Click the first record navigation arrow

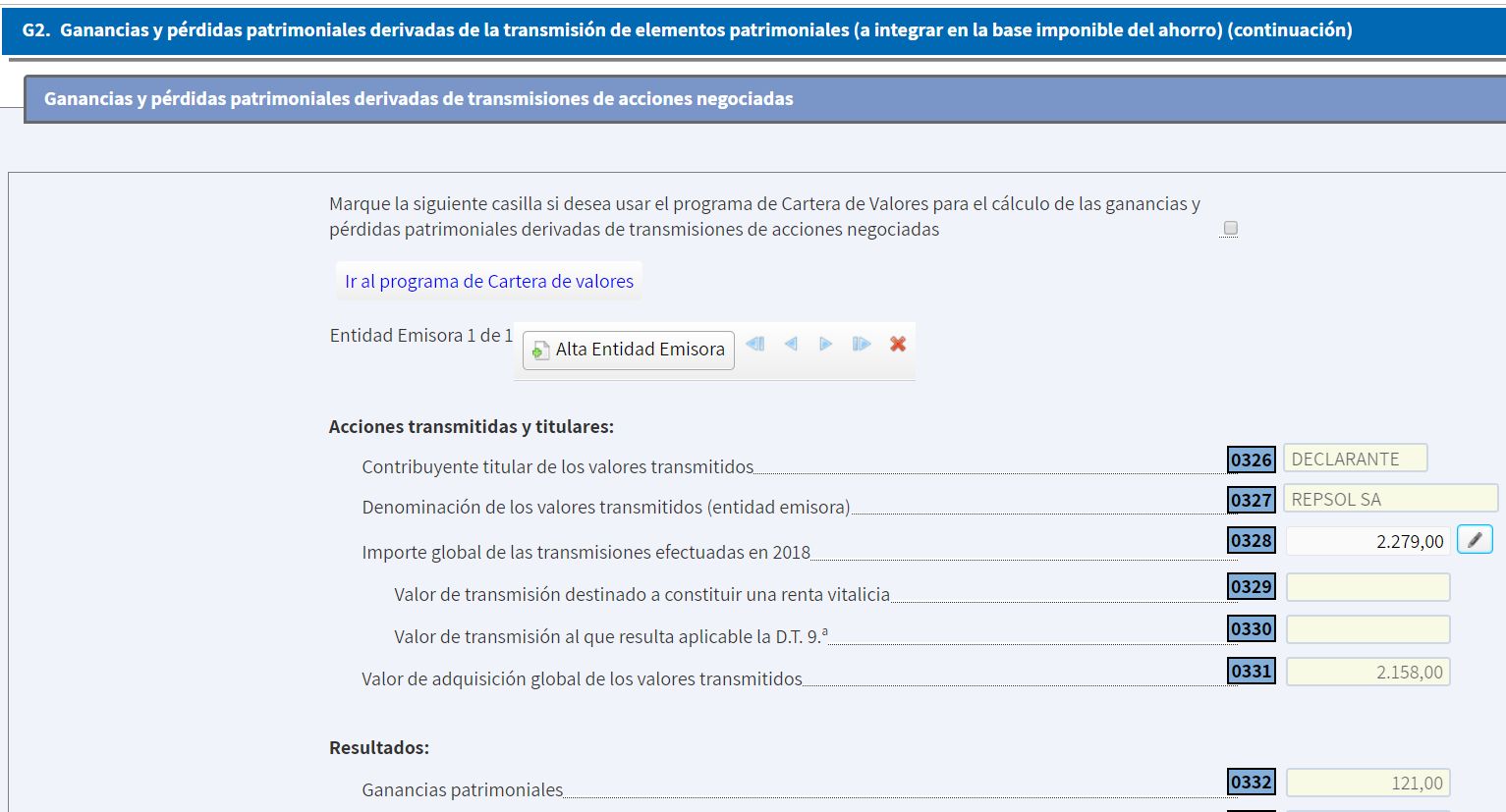(x=754, y=344)
